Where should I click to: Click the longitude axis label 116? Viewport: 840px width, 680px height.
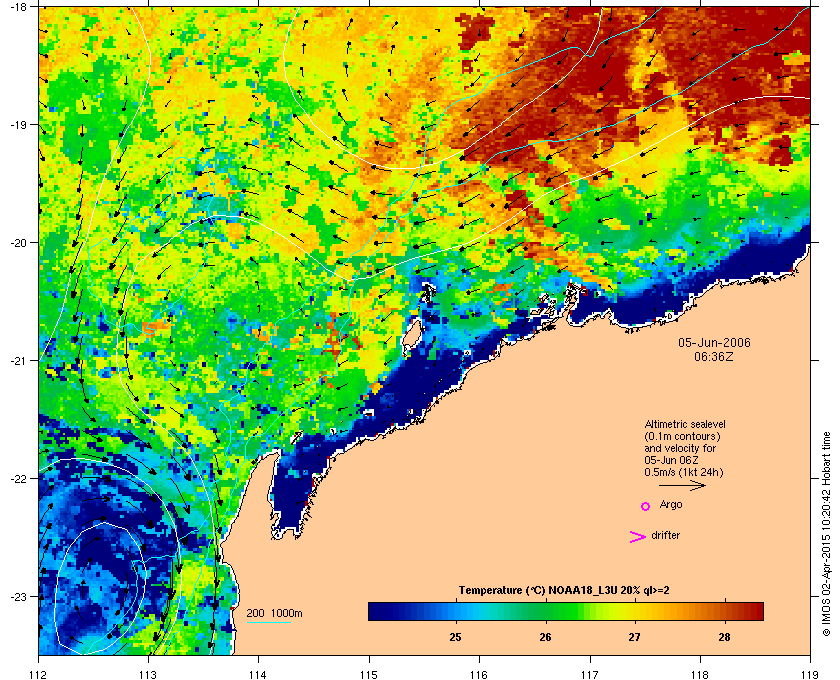[x=479, y=674]
